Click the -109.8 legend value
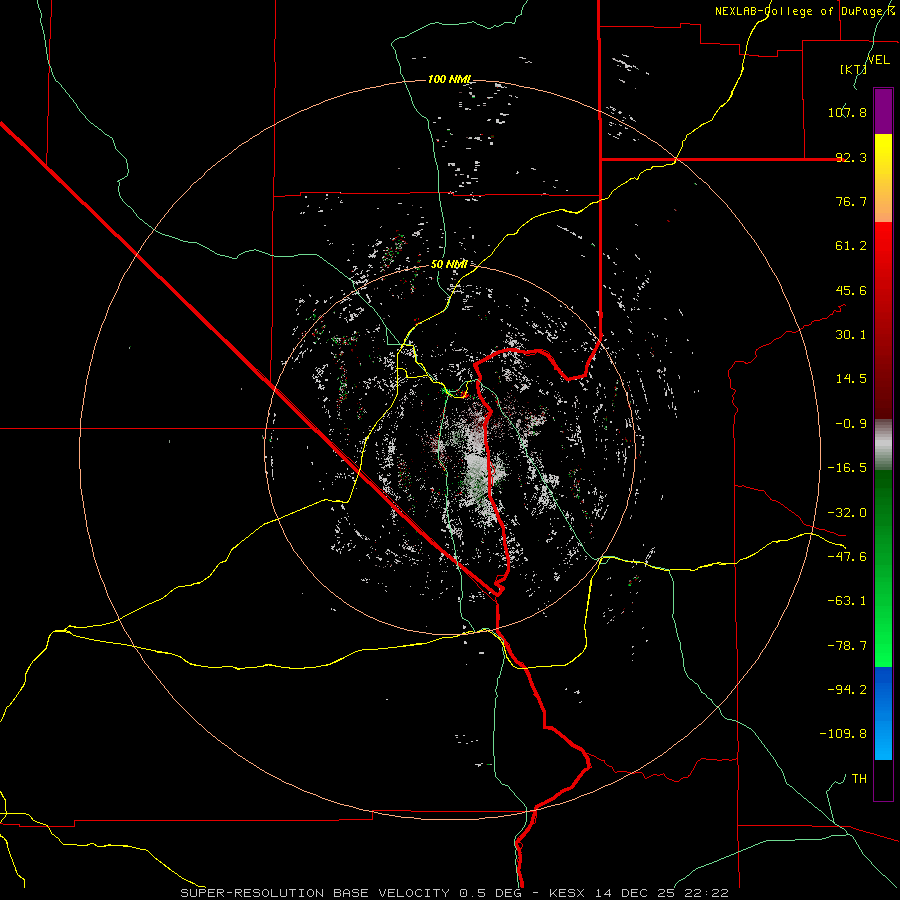This screenshot has width=900, height=900. click(x=843, y=734)
